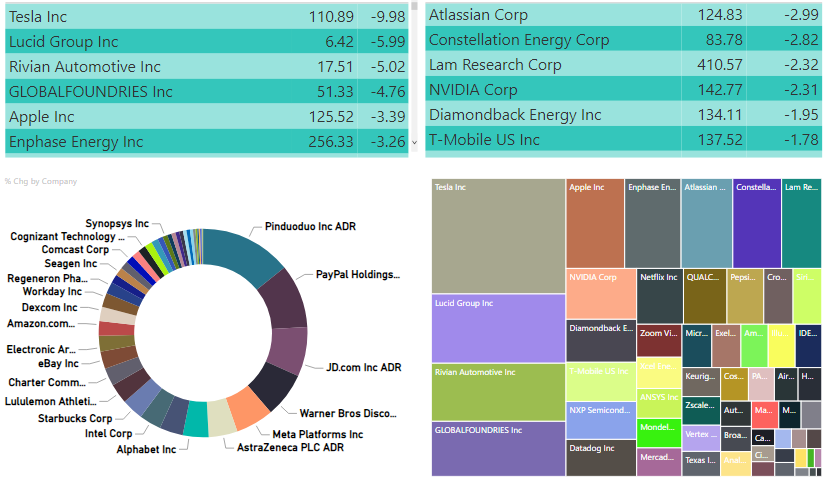The image size is (824, 479).
Task: Select Regeneron Pharmaceuticals donut label
Action: pyautogui.click(x=47, y=279)
